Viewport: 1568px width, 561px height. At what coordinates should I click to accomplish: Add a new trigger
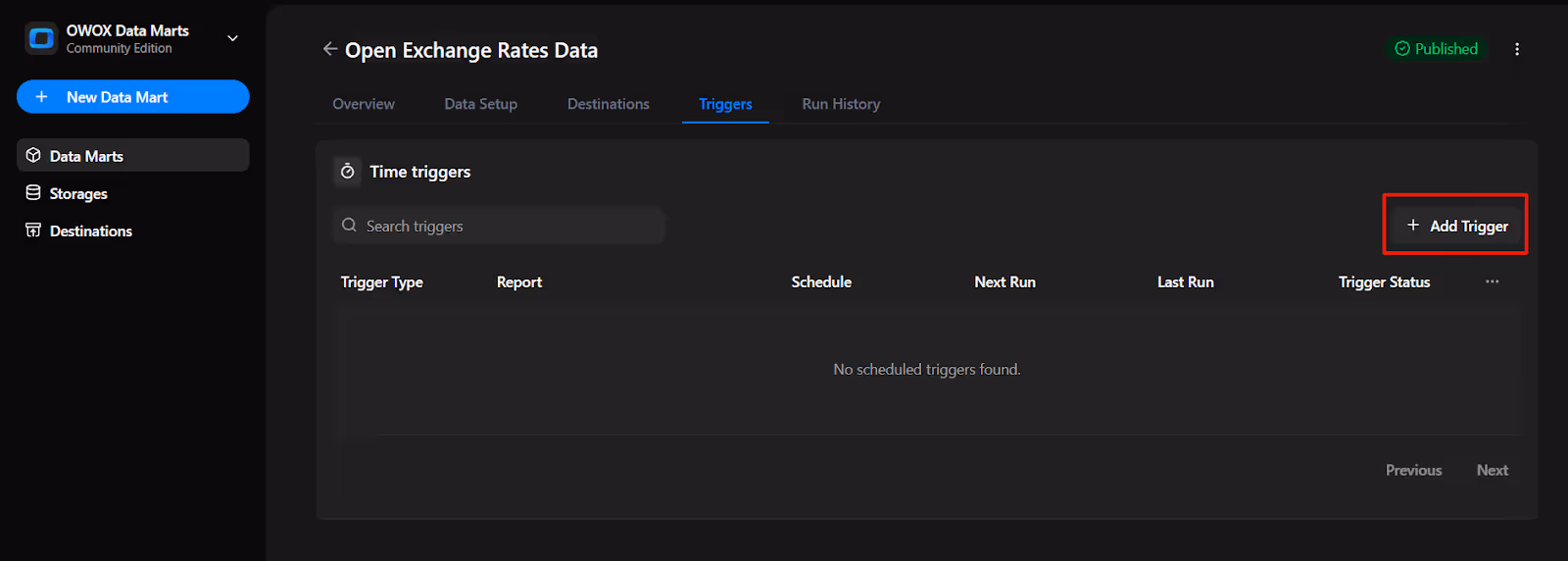click(x=1456, y=226)
